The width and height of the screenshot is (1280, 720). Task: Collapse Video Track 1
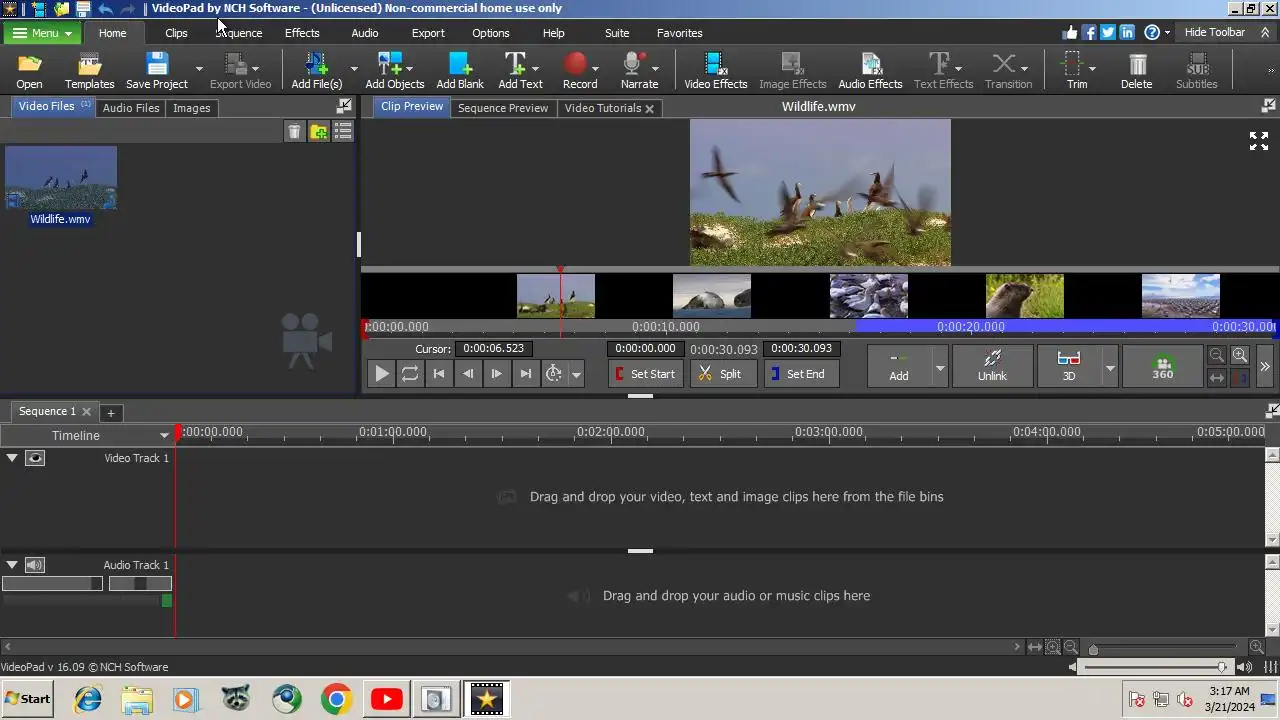point(12,458)
